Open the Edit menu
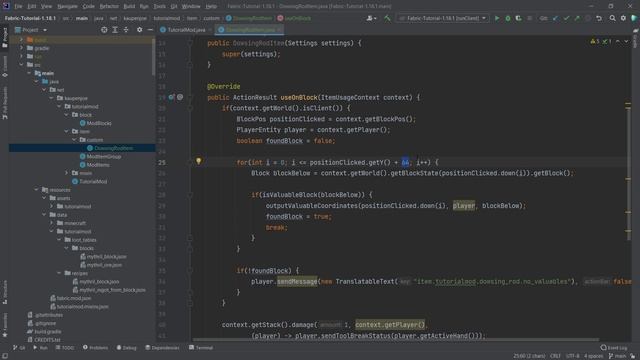The image size is (640, 360). [32, 6]
